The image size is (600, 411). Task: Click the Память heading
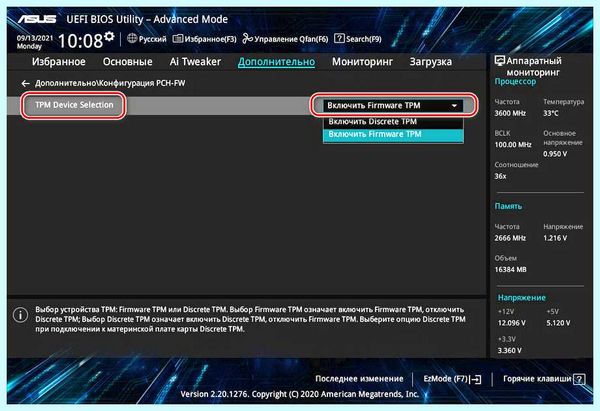pos(508,206)
